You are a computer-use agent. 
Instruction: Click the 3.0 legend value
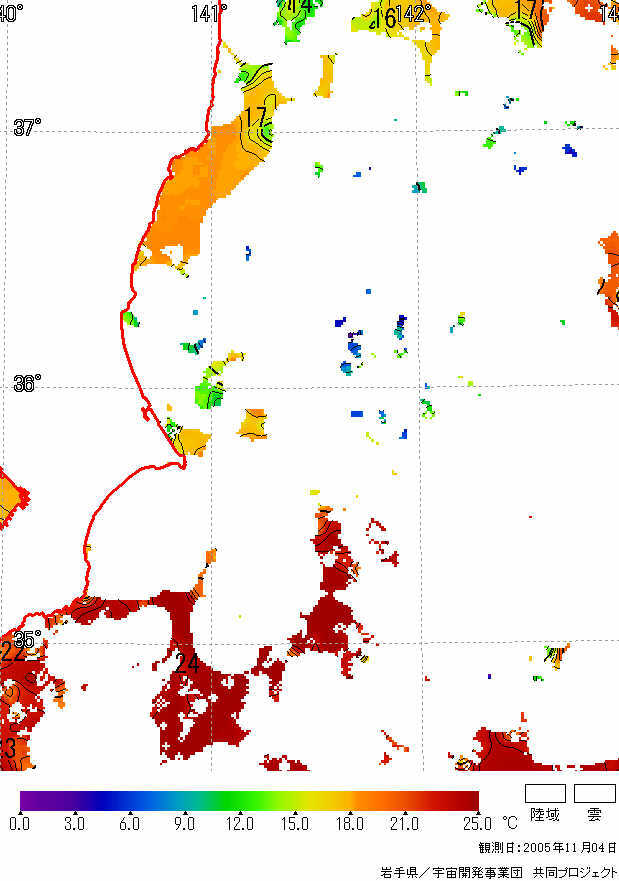click(74, 824)
